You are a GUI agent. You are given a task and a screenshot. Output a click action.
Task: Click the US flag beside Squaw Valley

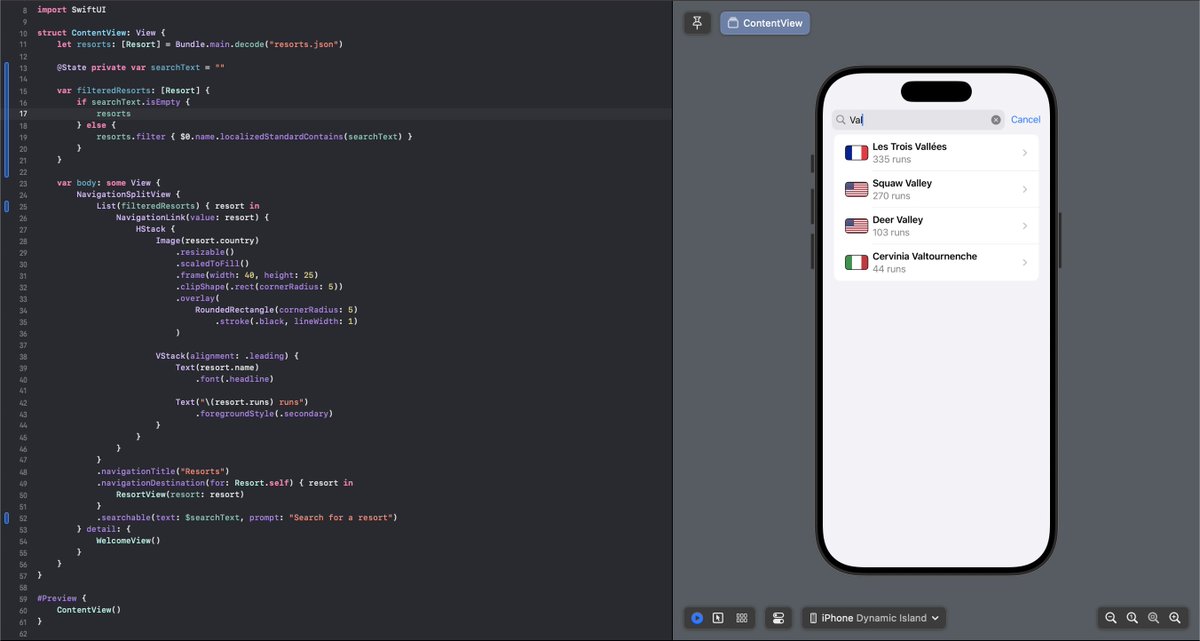tap(856, 190)
